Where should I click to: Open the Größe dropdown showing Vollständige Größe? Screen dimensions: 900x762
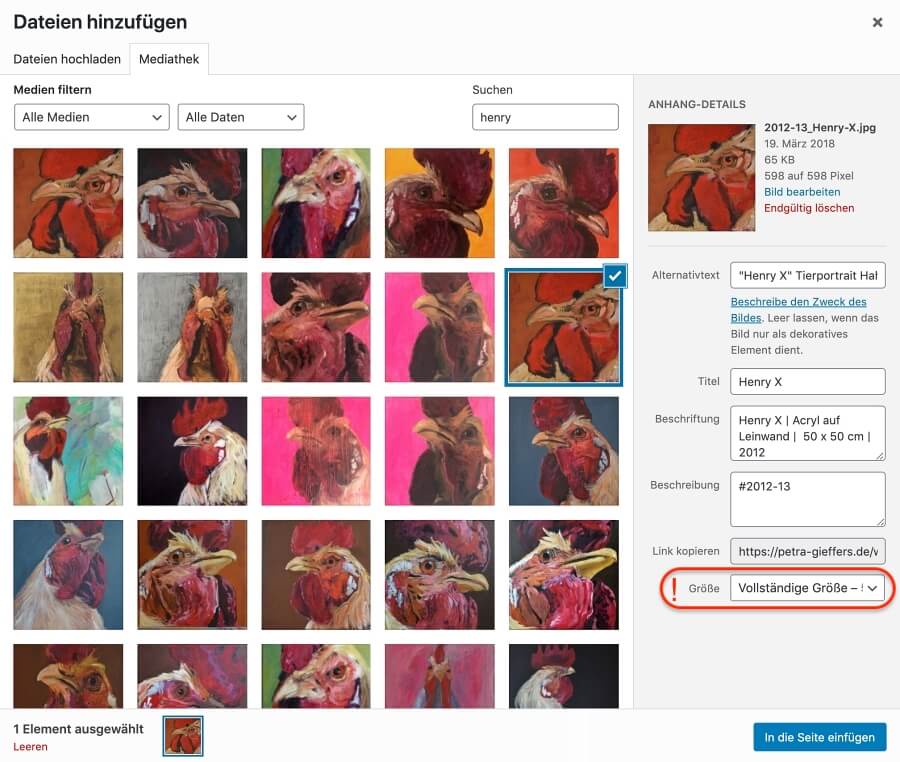pos(807,588)
